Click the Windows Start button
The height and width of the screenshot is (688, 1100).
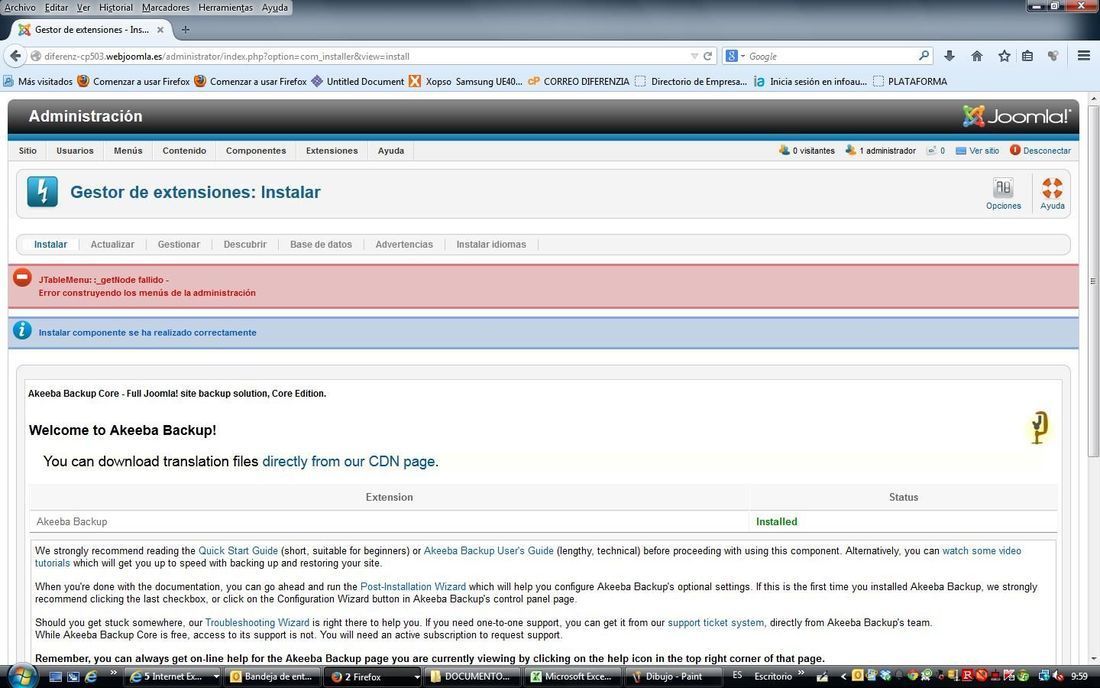point(21,677)
